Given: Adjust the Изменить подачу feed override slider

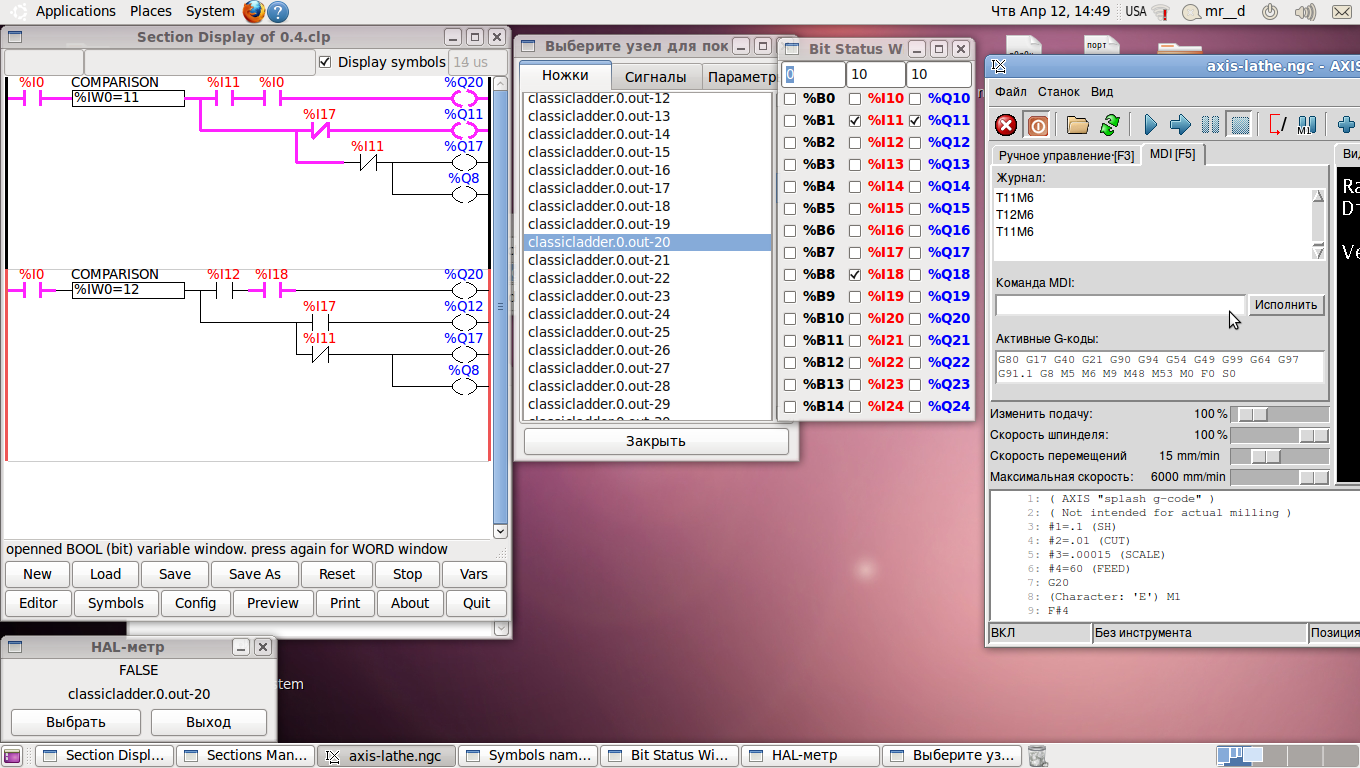Looking at the screenshot, I should pos(1279,414).
